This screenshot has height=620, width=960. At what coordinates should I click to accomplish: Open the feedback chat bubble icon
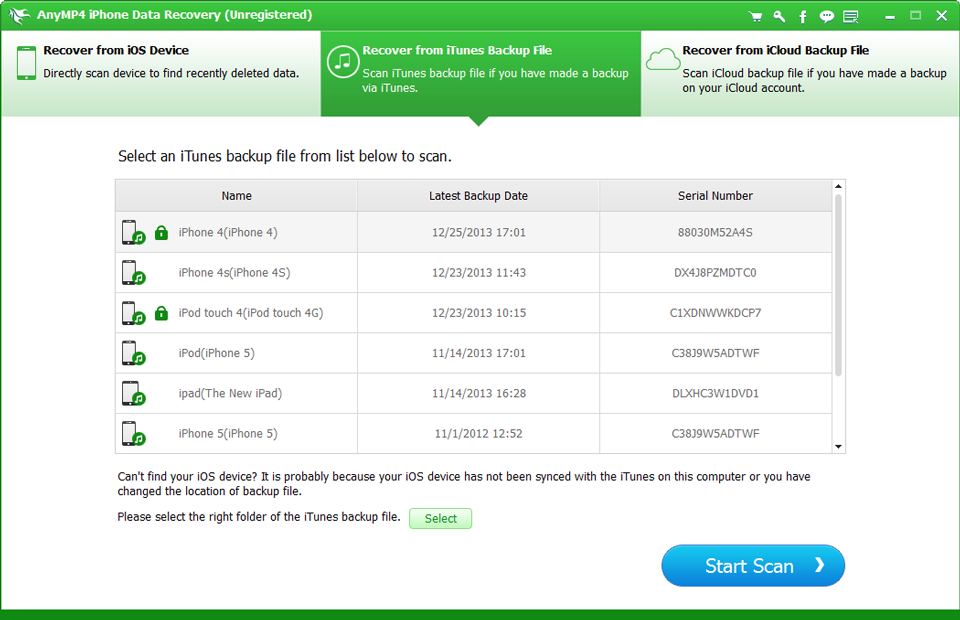(x=826, y=16)
